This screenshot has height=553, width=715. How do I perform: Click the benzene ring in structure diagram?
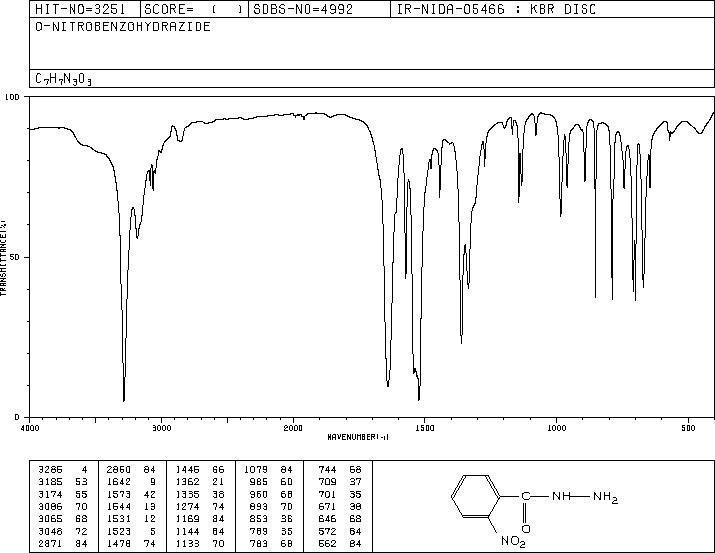pos(476,496)
